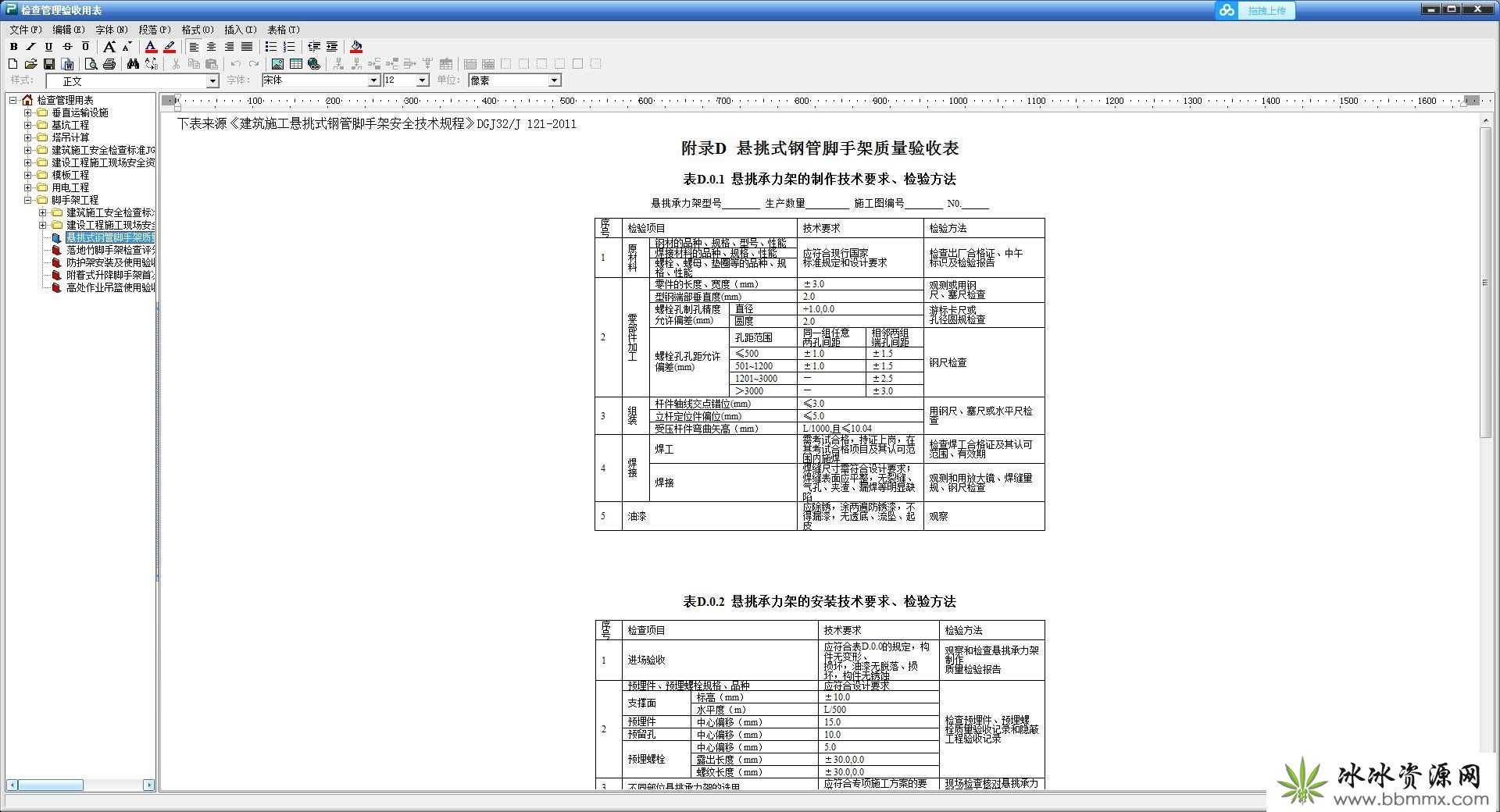Decrease paragraph indent

tap(314, 47)
